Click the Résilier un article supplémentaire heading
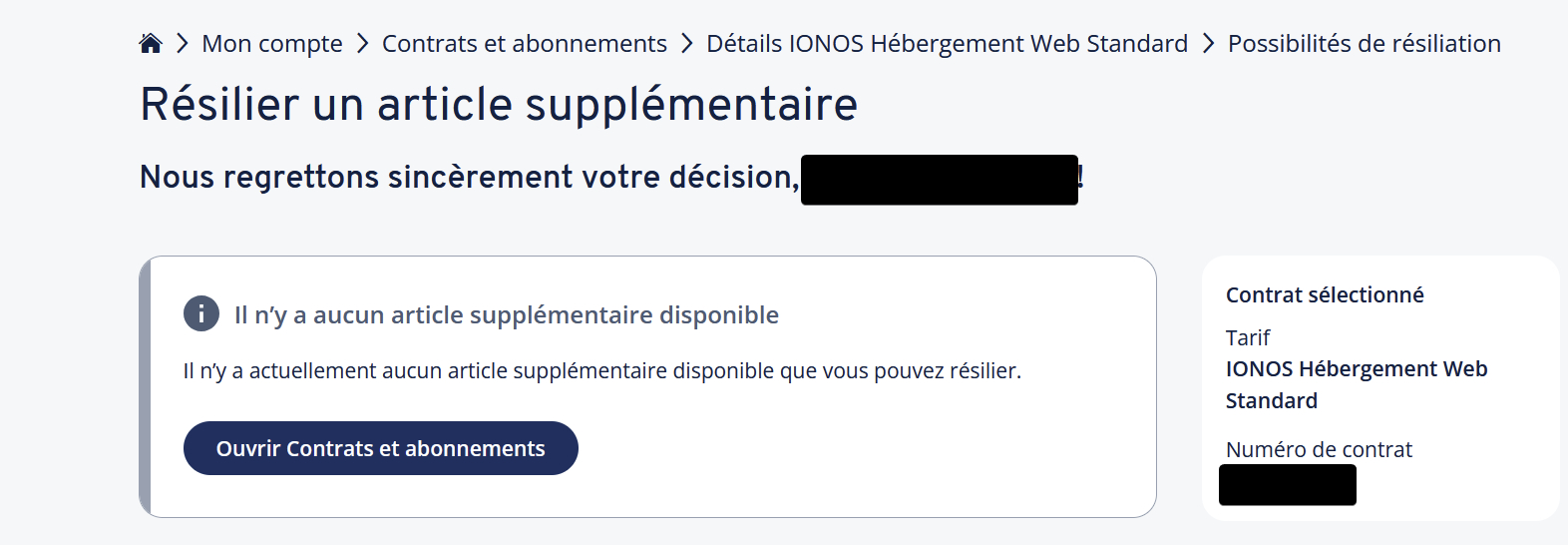Screen dimensions: 1568x545 499,104
